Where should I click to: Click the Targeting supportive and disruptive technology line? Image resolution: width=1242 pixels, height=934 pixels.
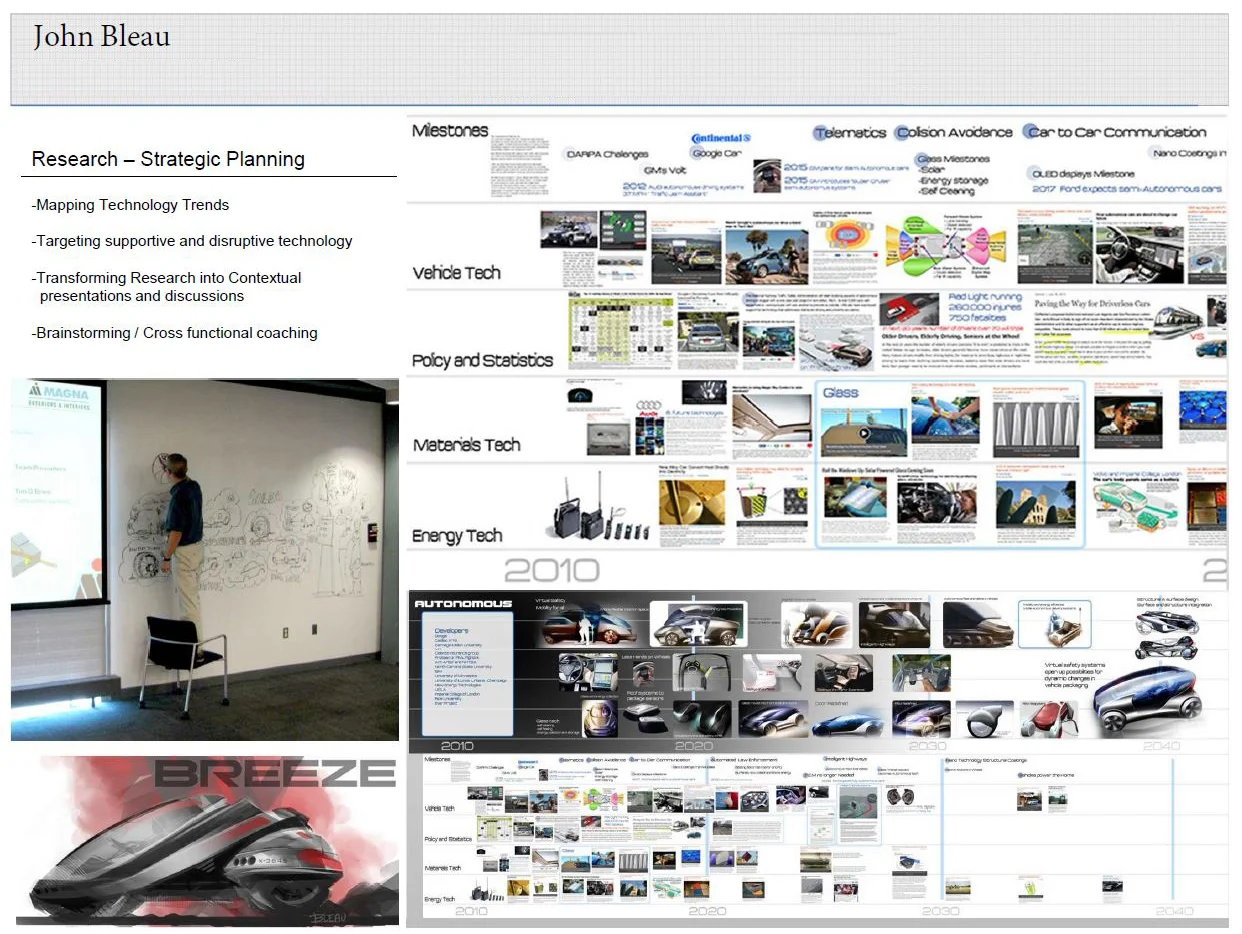[192, 241]
